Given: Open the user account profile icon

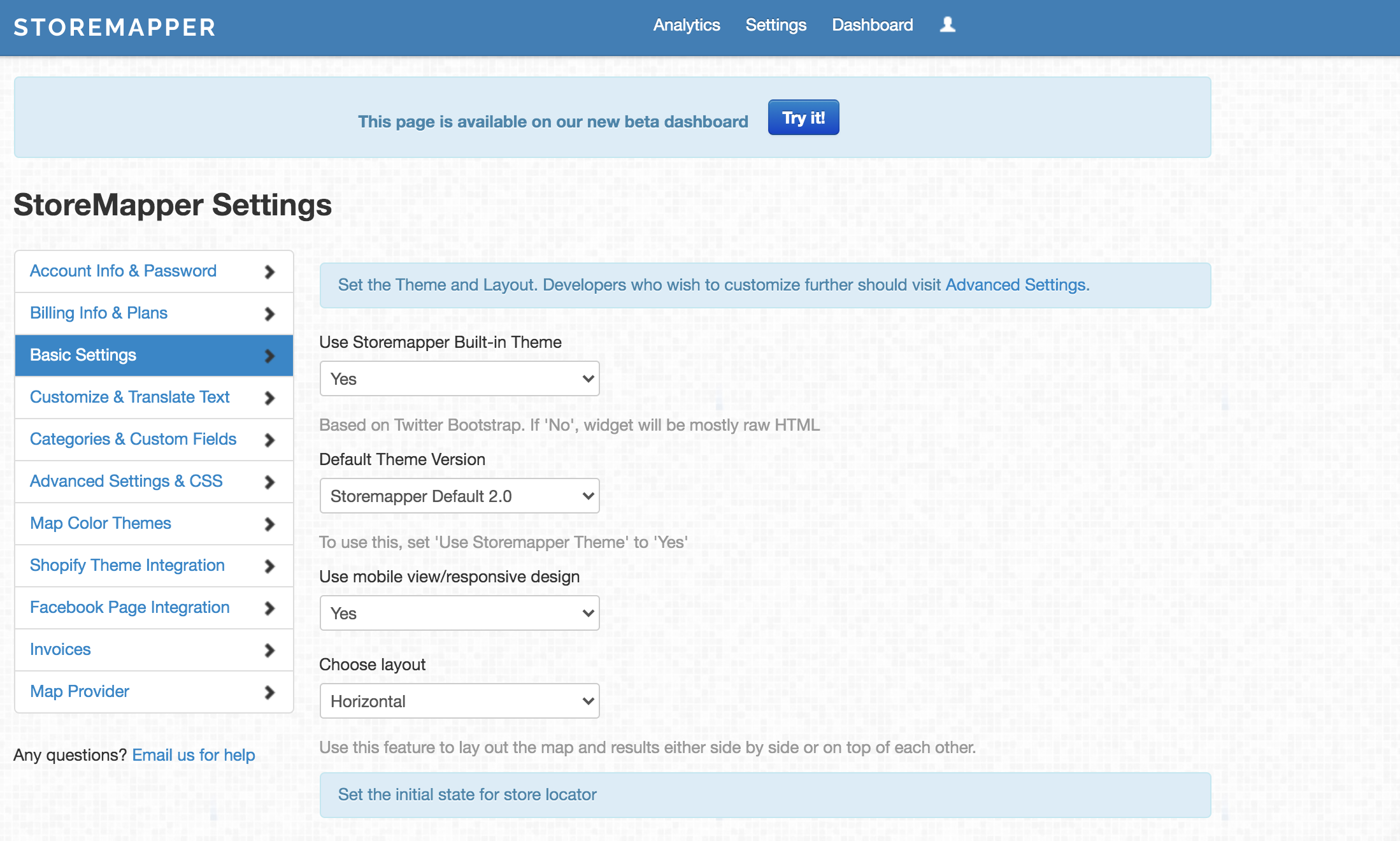Looking at the screenshot, I should [x=948, y=25].
